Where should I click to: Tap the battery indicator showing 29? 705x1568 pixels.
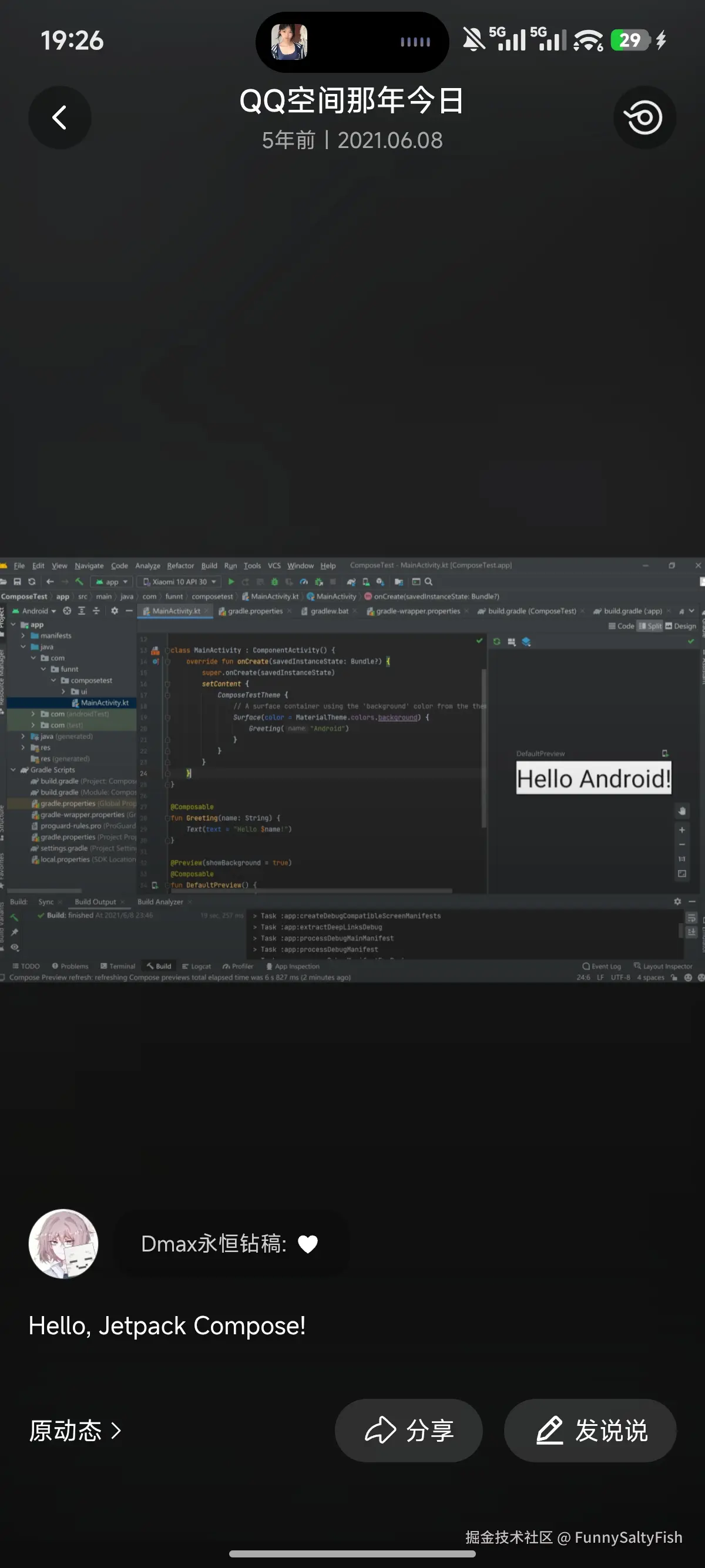(x=630, y=40)
